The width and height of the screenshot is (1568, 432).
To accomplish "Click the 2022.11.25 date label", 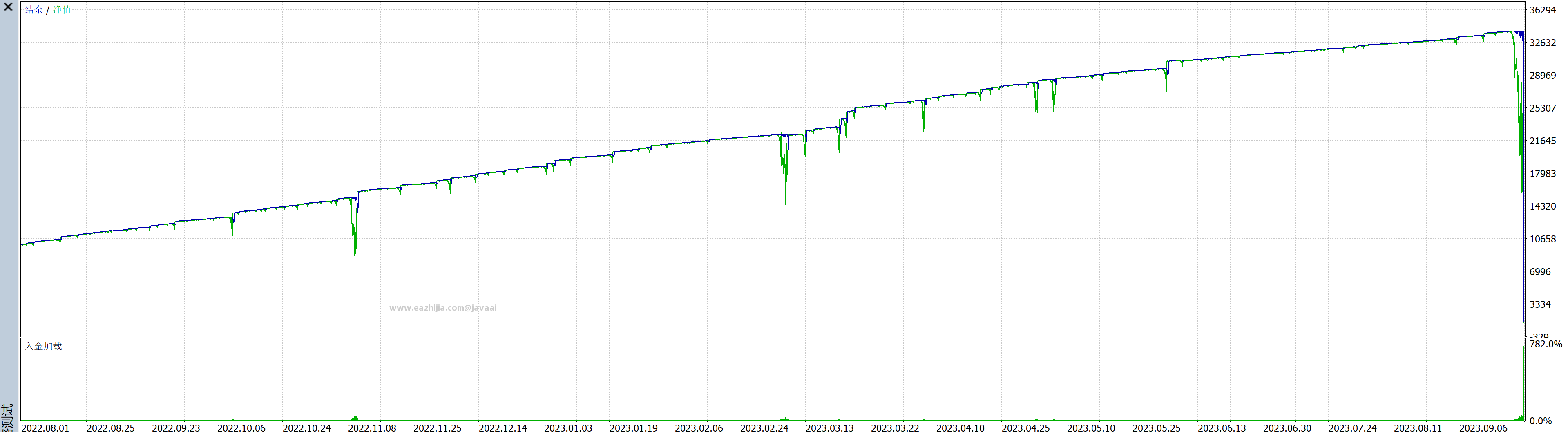I will (437, 428).
